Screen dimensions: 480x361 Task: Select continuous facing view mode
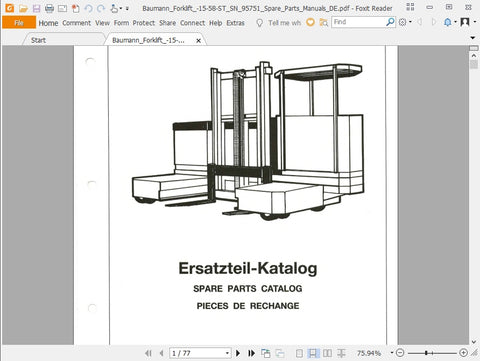click(341, 353)
